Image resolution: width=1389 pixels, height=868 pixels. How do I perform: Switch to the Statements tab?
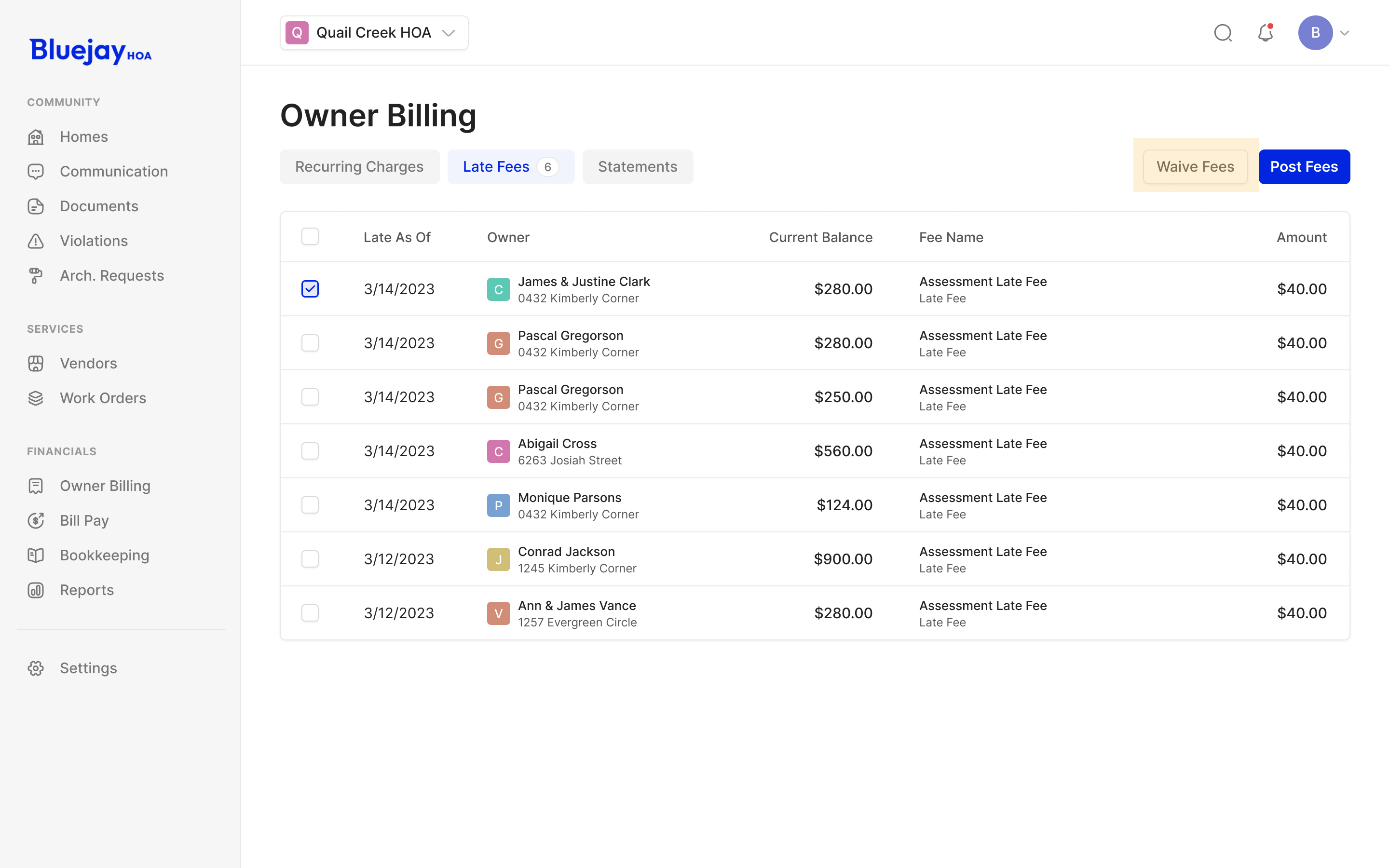click(x=637, y=167)
